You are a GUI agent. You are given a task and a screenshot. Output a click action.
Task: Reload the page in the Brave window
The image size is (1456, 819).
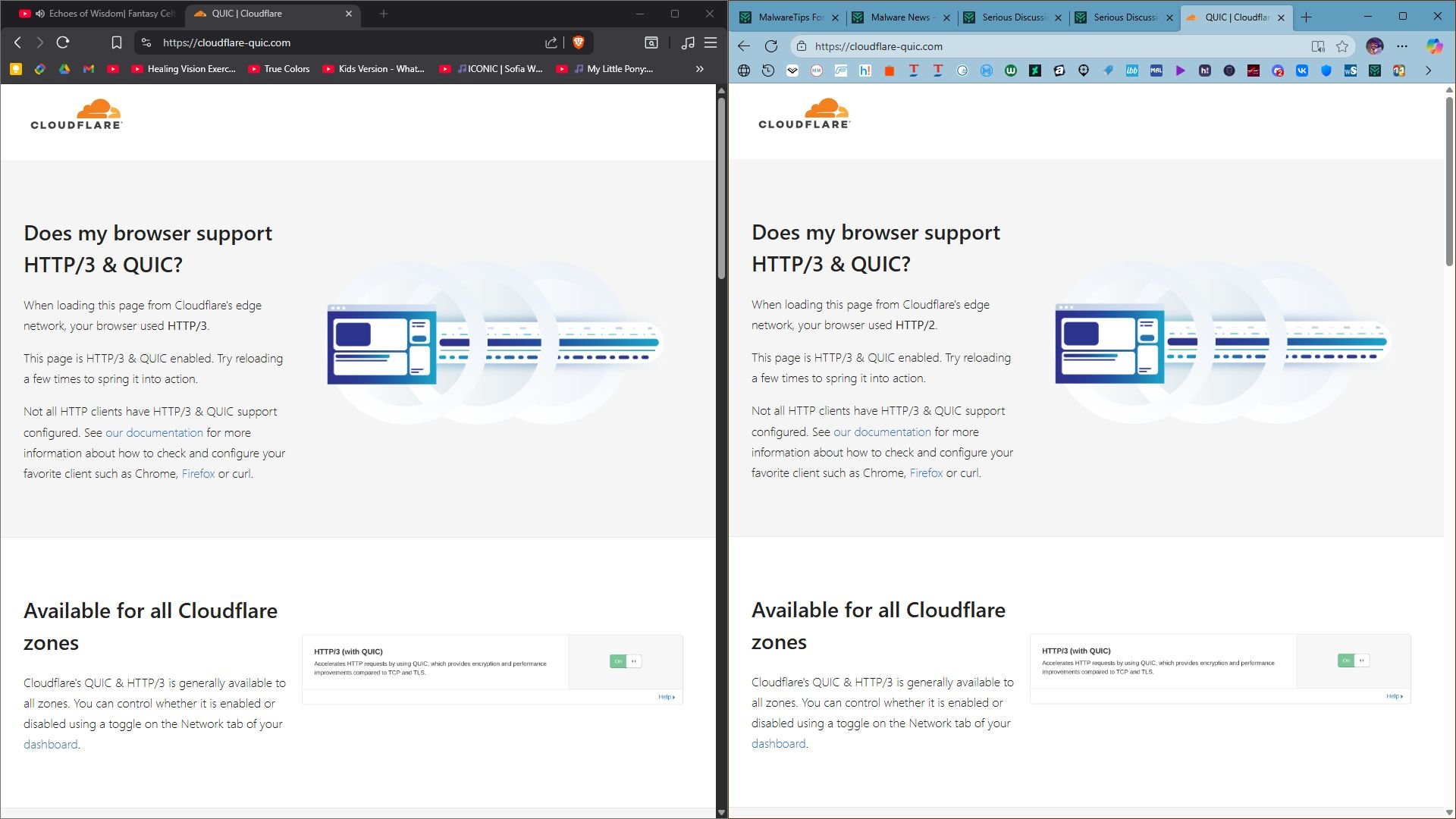pos(63,43)
